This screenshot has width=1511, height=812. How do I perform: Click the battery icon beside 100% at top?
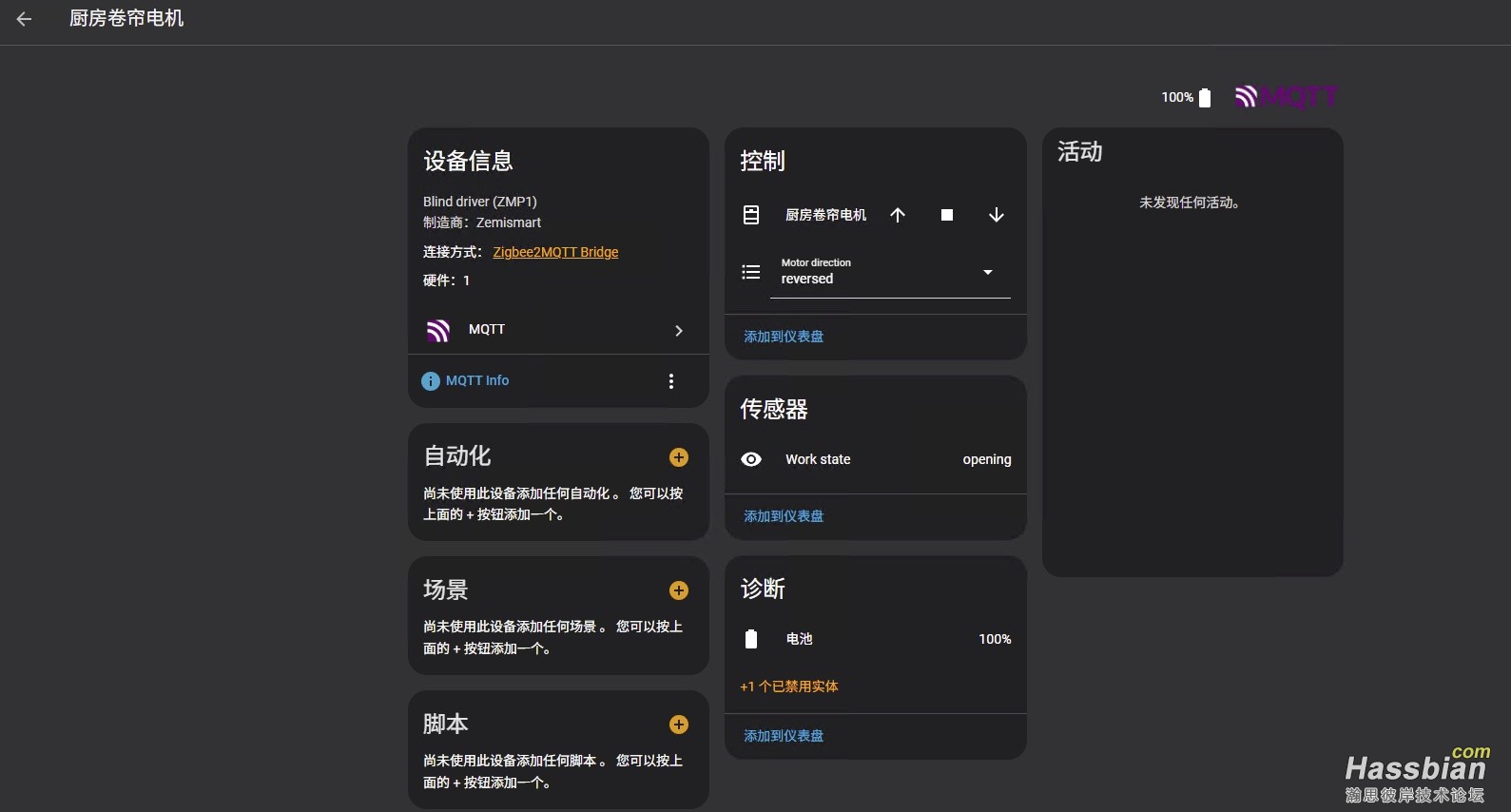pyautogui.click(x=1205, y=97)
